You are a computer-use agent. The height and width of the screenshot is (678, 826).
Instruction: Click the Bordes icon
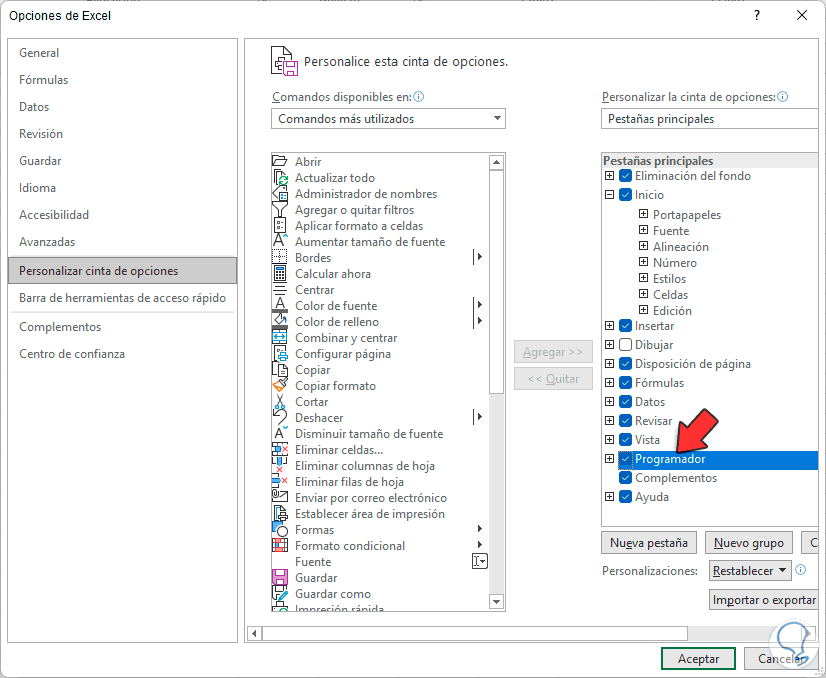coord(279,258)
